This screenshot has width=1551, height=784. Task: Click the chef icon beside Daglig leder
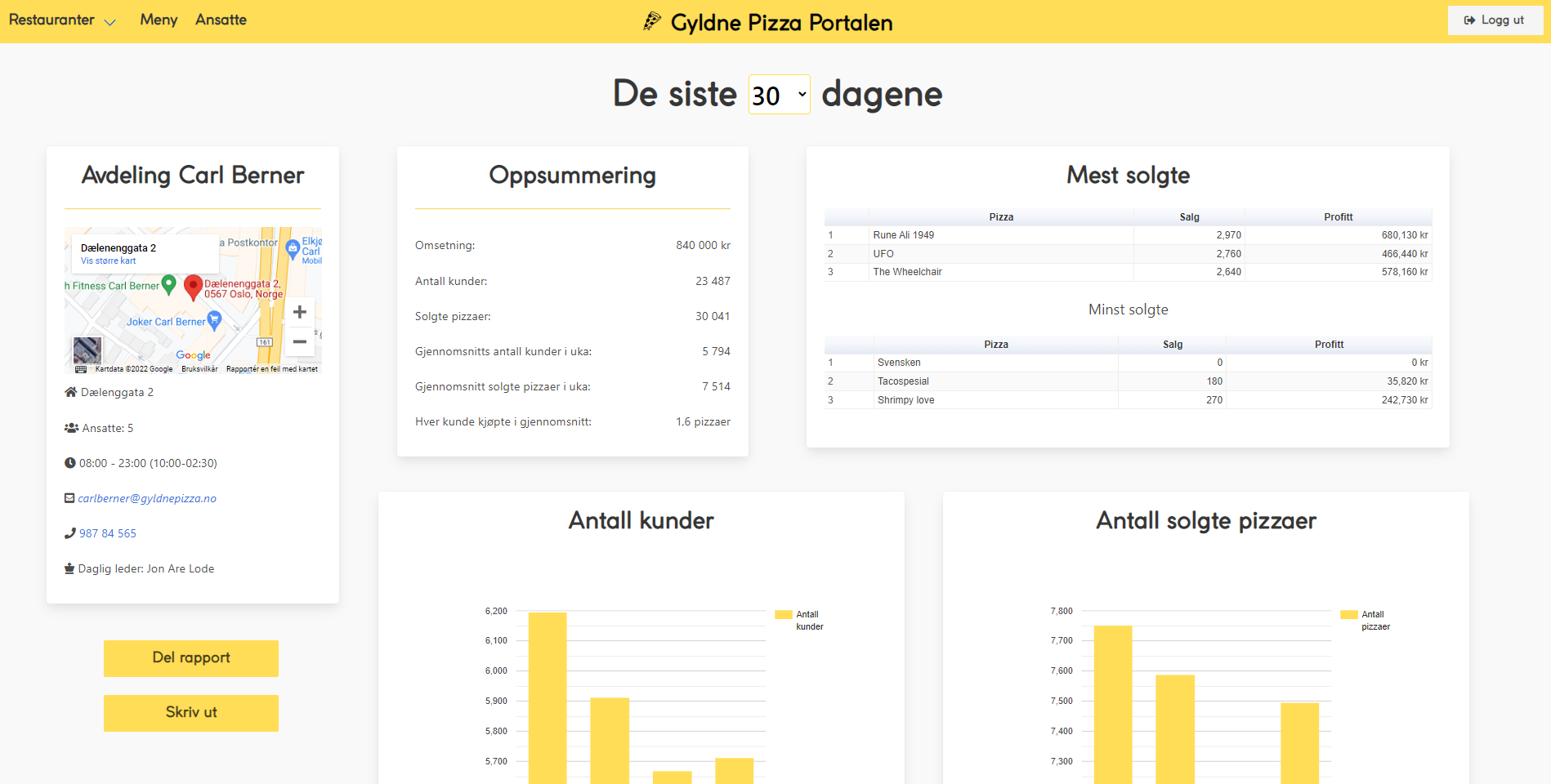click(x=69, y=568)
